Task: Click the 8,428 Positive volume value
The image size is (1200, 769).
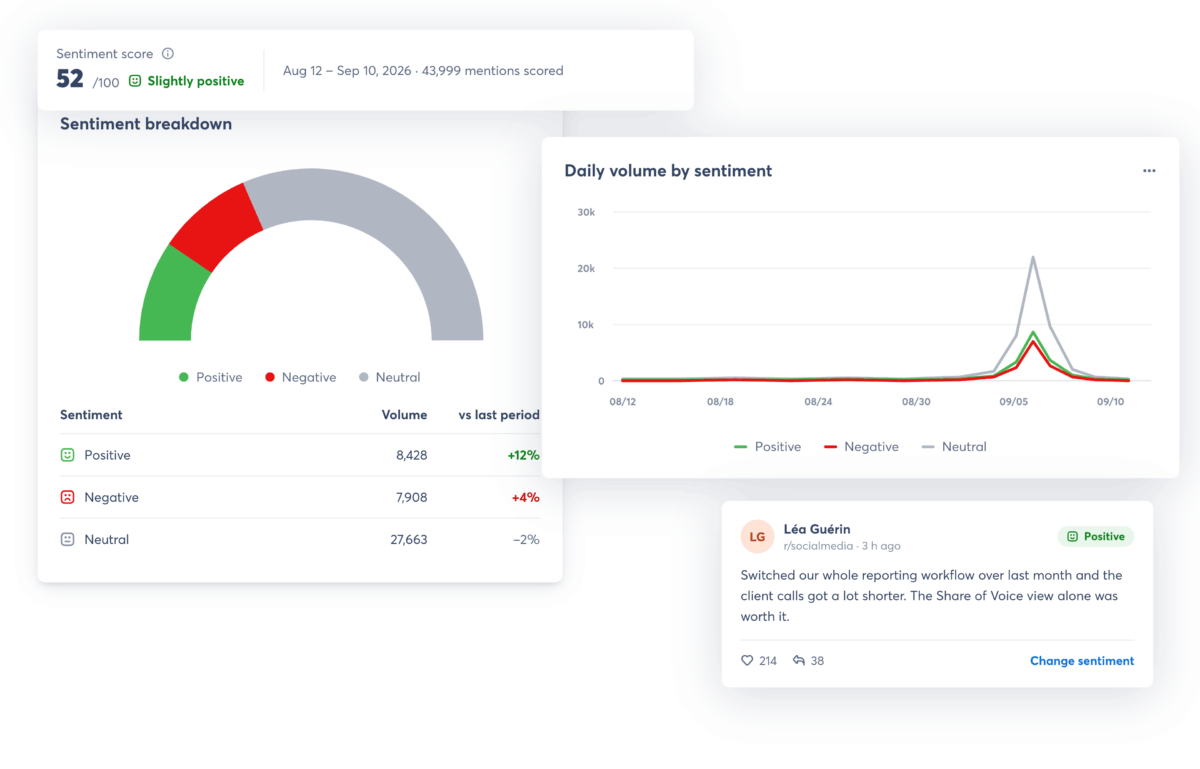Action: coord(411,455)
